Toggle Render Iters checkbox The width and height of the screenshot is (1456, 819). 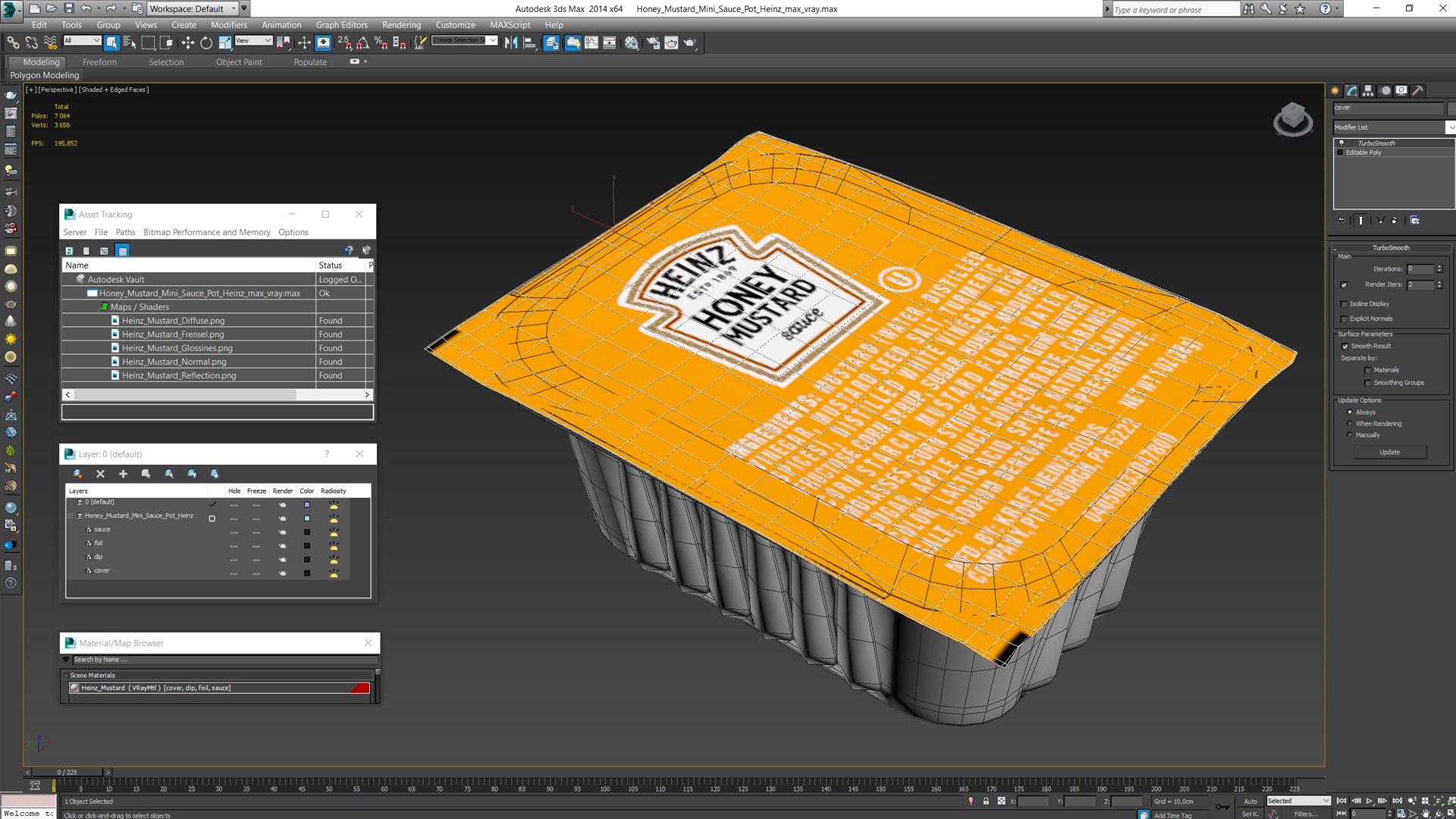[1344, 285]
